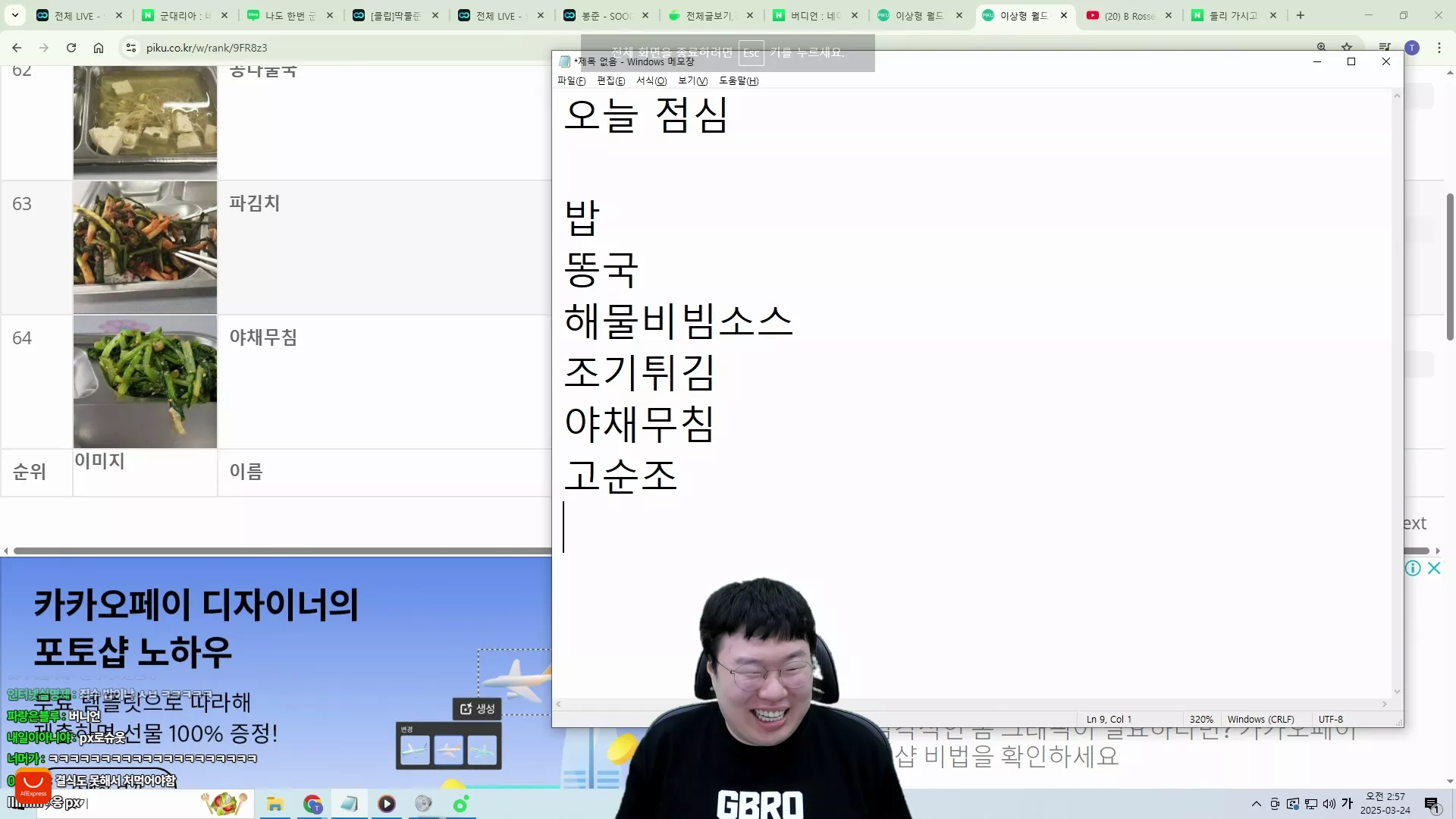Image resolution: width=1456 pixels, height=819 pixels.
Task: Close the 군대리아 tab
Action: (224, 15)
